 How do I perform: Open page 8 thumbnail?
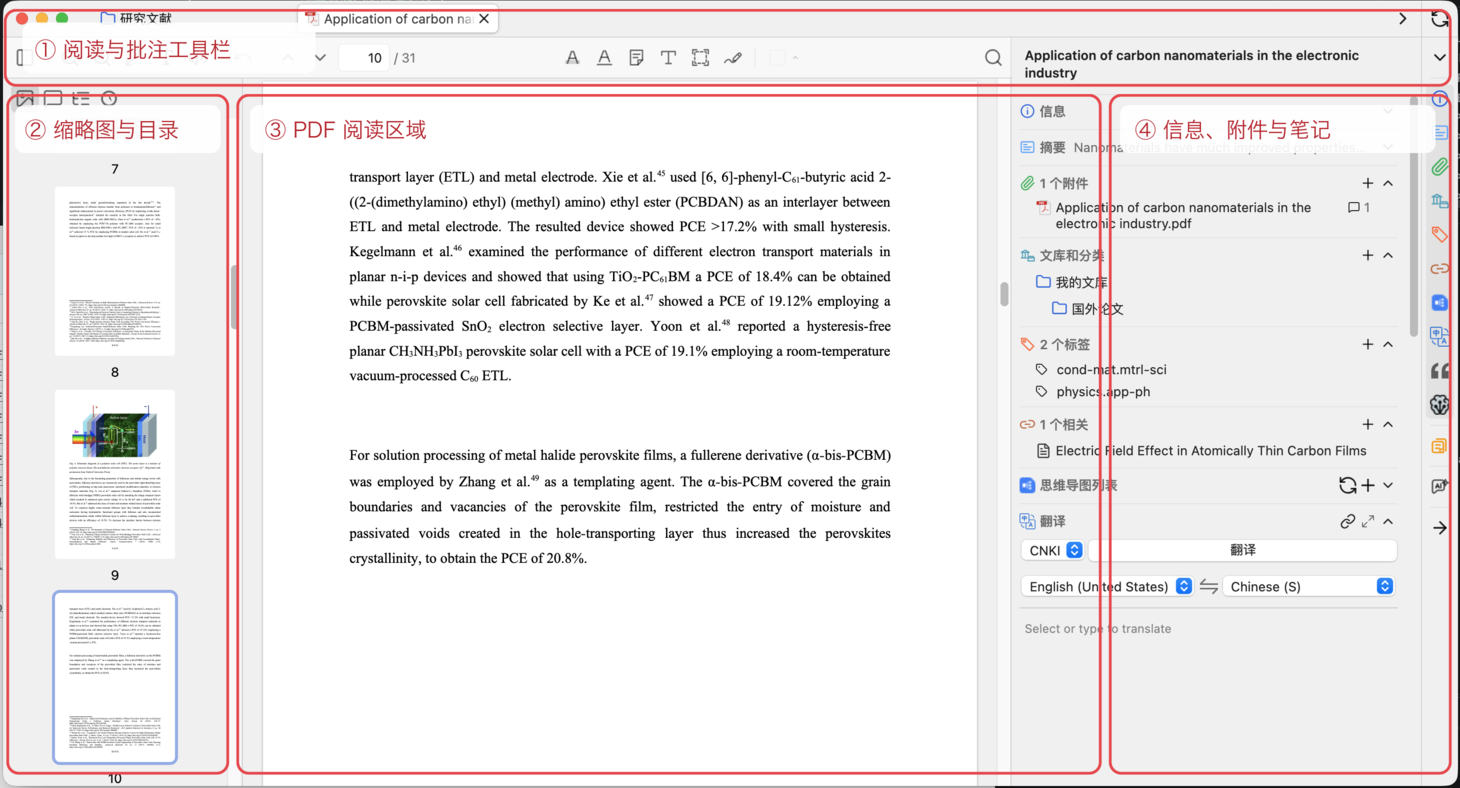(115, 271)
